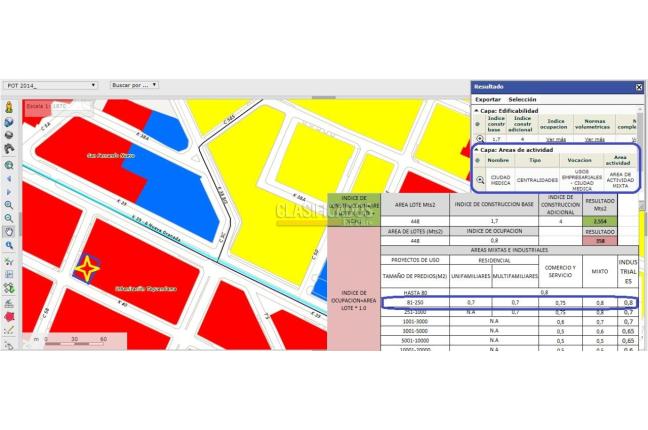Collapse the Capa: Edificabilidad section
Viewport: 648px width, 430px height.
click(476, 111)
